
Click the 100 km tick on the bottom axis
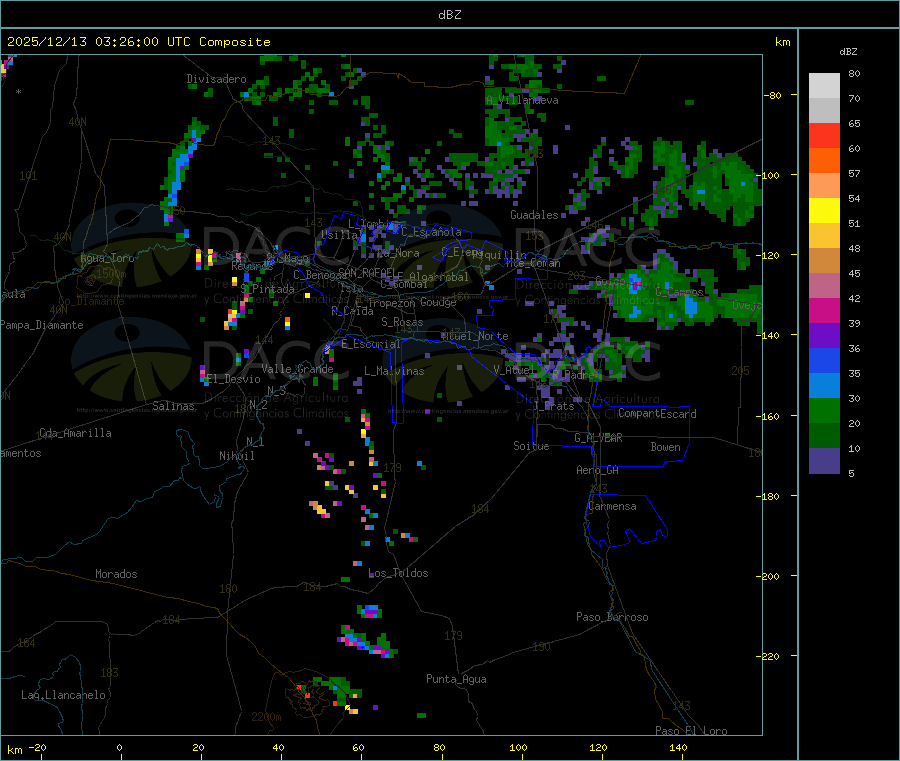(518, 747)
